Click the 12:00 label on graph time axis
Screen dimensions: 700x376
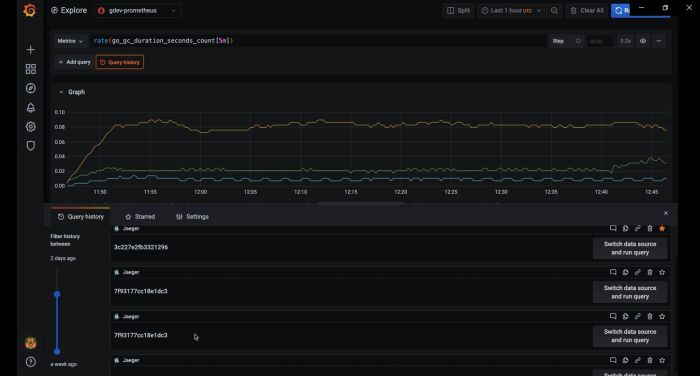pos(200,192)
